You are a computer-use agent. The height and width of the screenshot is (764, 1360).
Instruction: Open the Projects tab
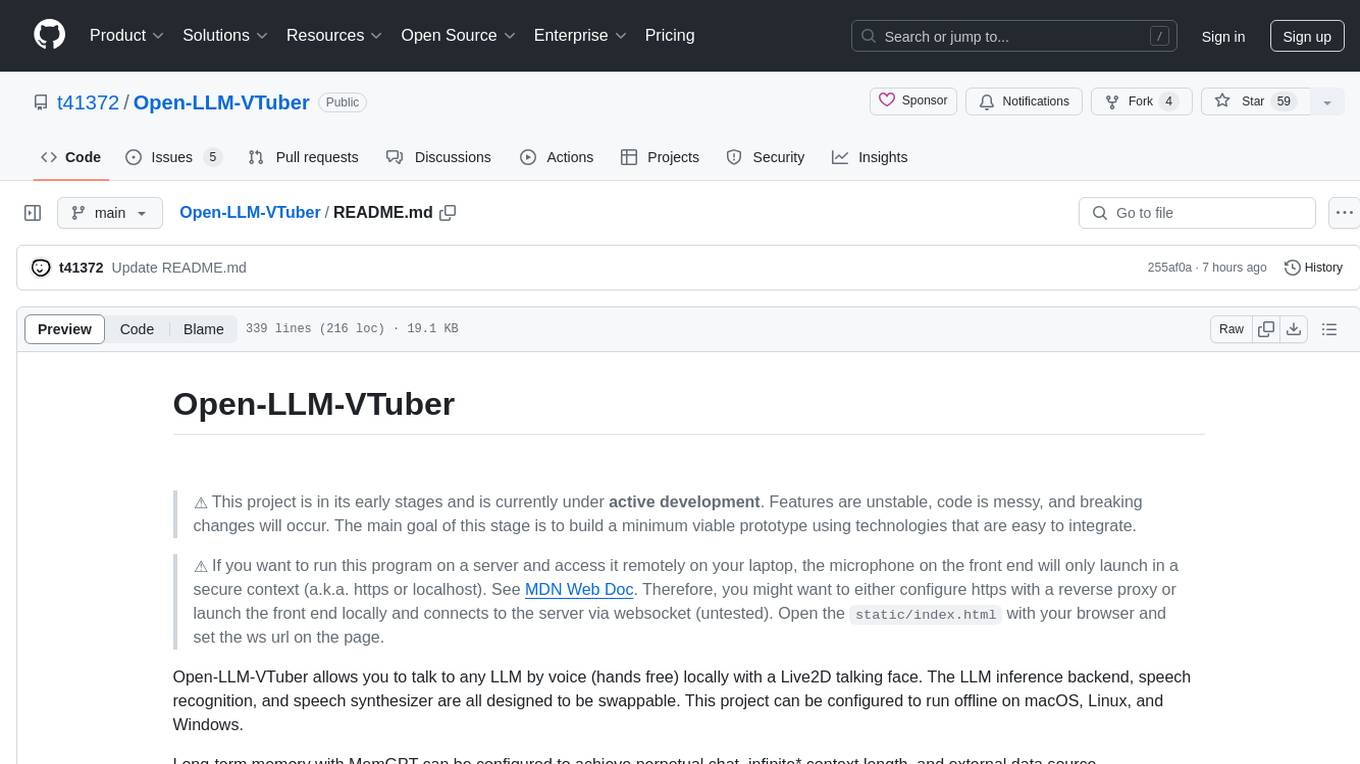(x=660, y=157)
